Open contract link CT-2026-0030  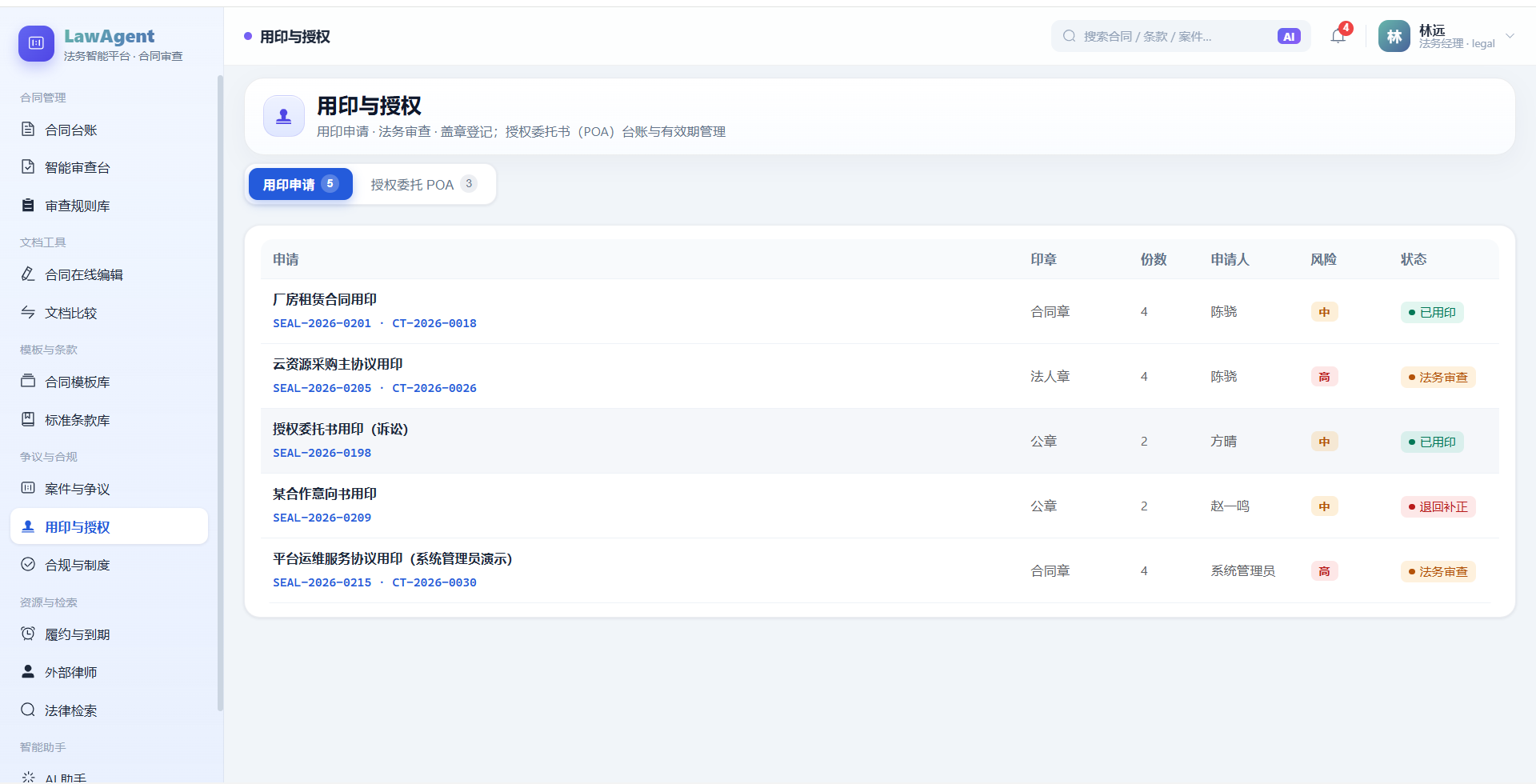coord(434,582)
